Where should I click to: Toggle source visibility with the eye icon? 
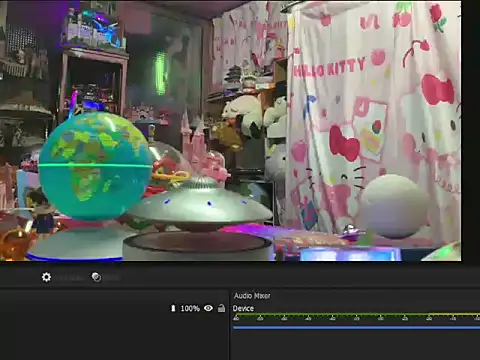pyautogui.click(x=208, y=308)
